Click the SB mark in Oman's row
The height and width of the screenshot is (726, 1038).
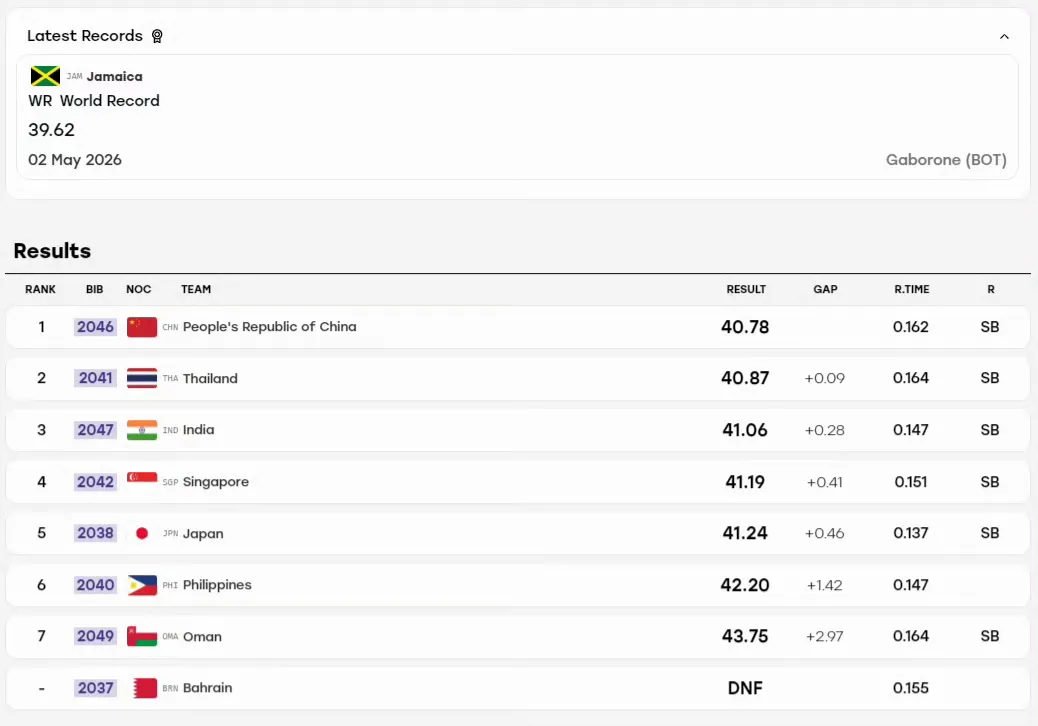pyautogui.click(x=990, y=636)
